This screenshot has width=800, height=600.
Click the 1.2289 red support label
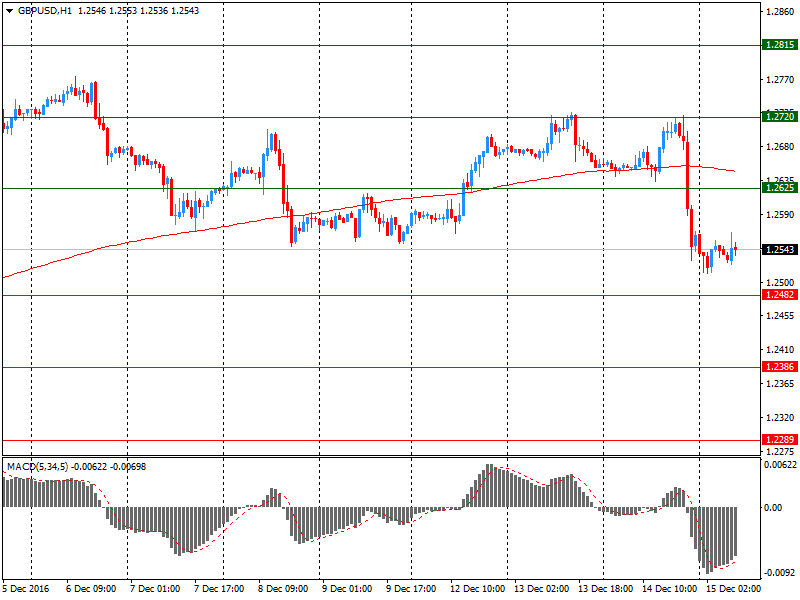tap(780, 440)
